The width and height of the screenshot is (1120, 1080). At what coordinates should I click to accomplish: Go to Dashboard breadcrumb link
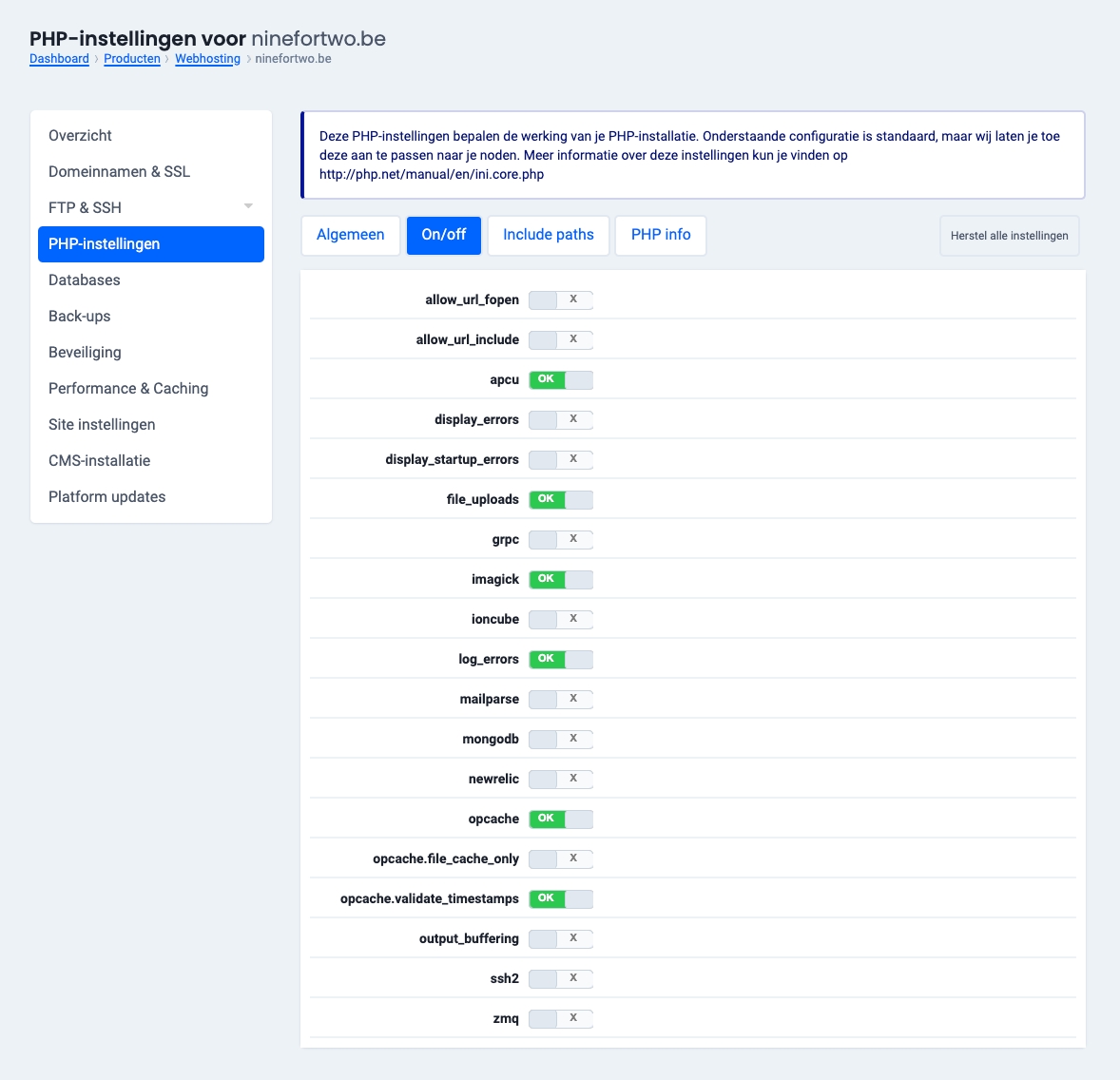coord(59,59)
